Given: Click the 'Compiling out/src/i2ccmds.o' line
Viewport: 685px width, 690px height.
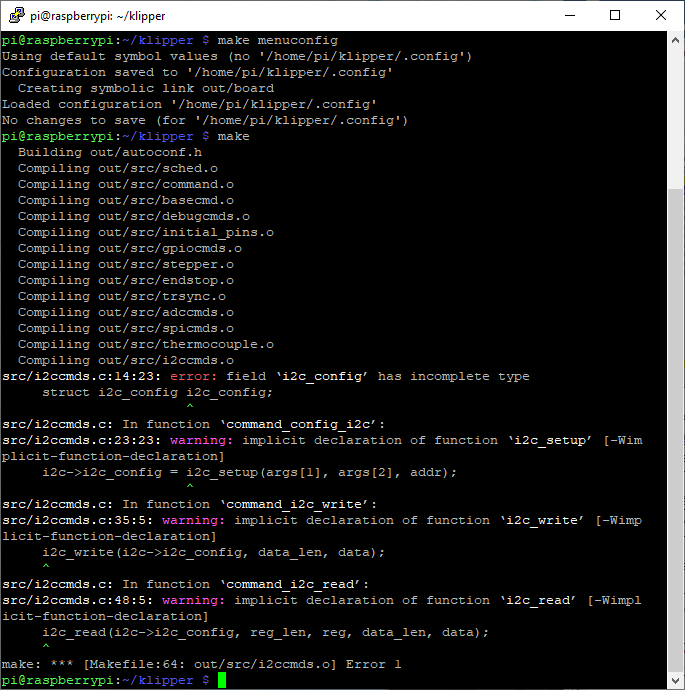Looking at the screenshot, I should (x=126, y=360).
